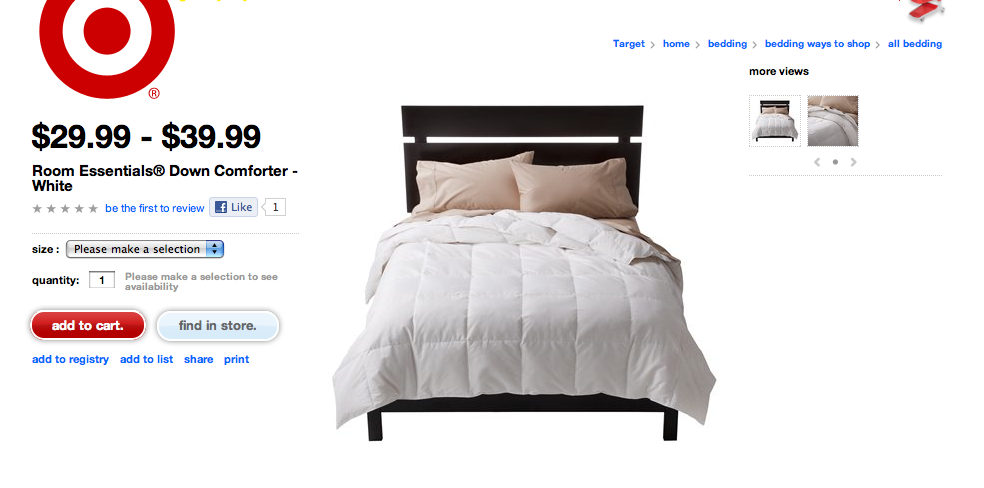Click the Facebook like count bubble
Image resolution: width=984 pixels, height=488 pixels.
pyautogui.click(x=274, y=207)
